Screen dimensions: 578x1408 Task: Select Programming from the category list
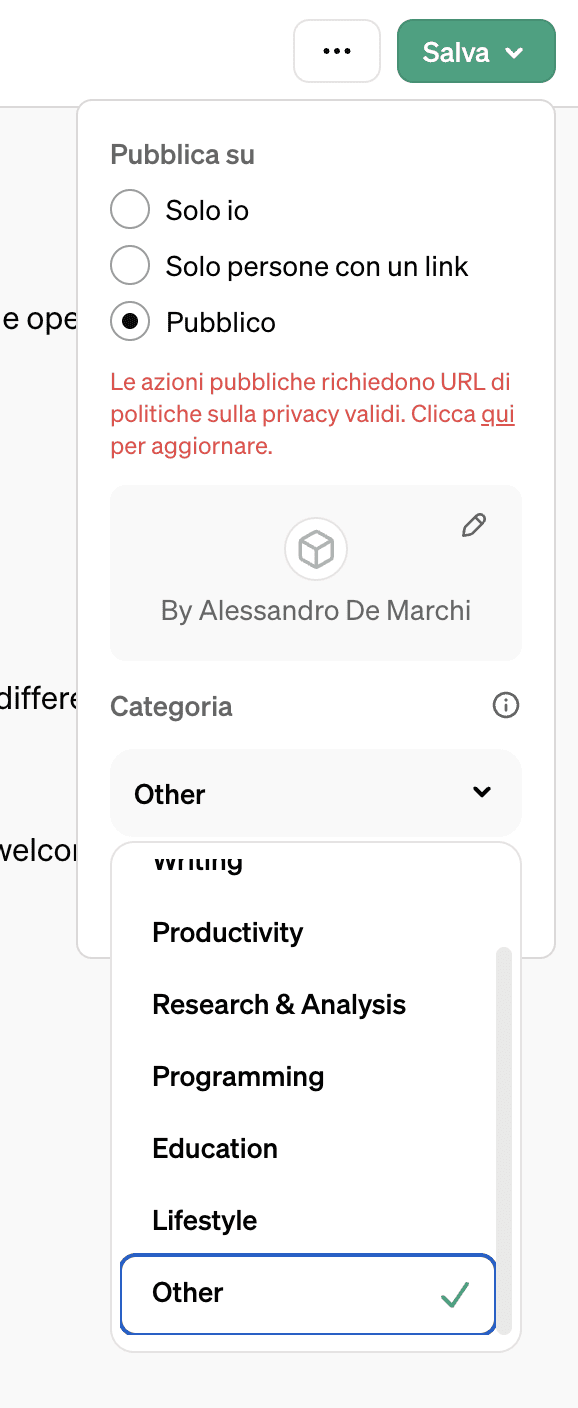click(238, 1076)
